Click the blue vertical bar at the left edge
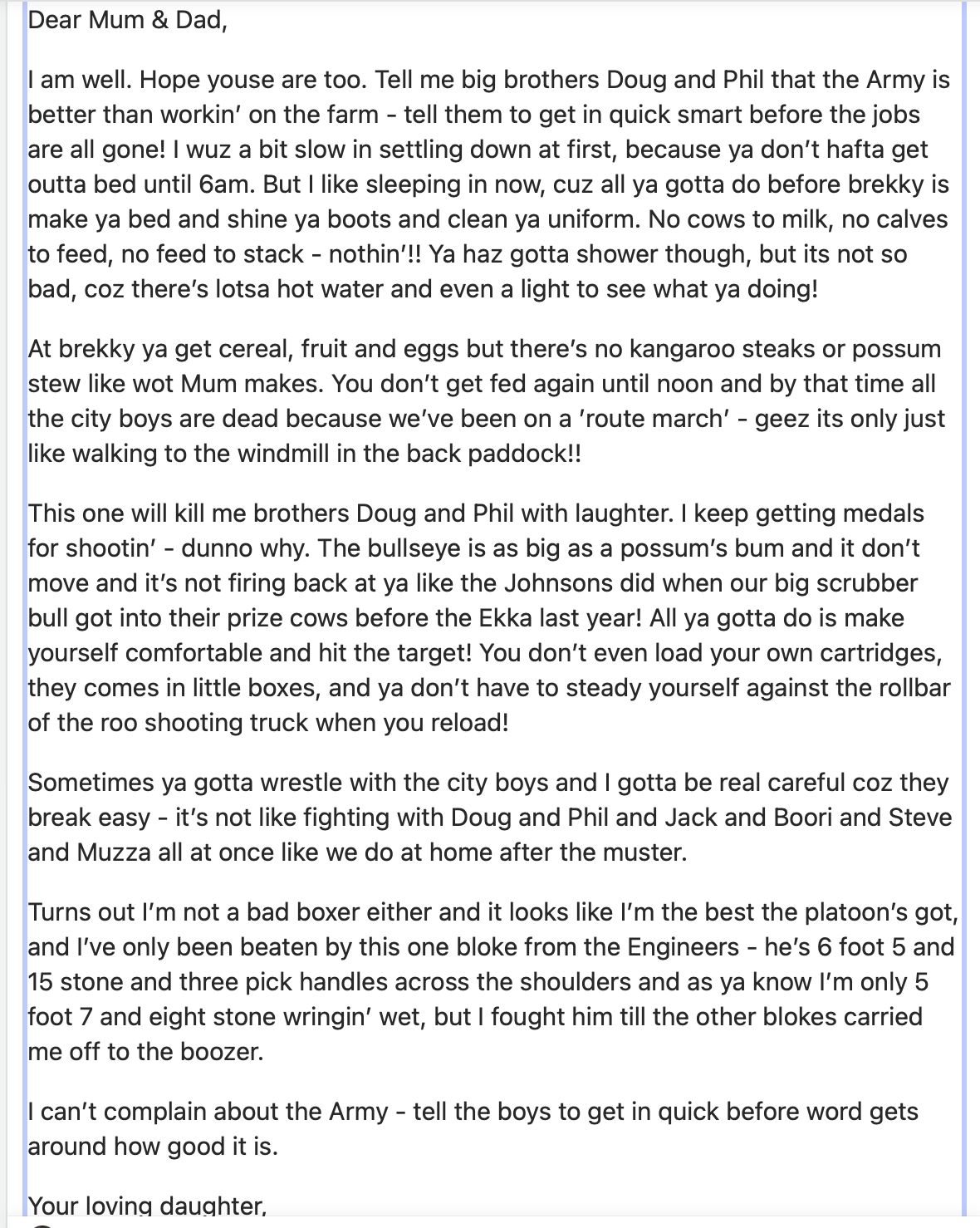This screenshot has width=980, height=1228. tap(25, 614)
